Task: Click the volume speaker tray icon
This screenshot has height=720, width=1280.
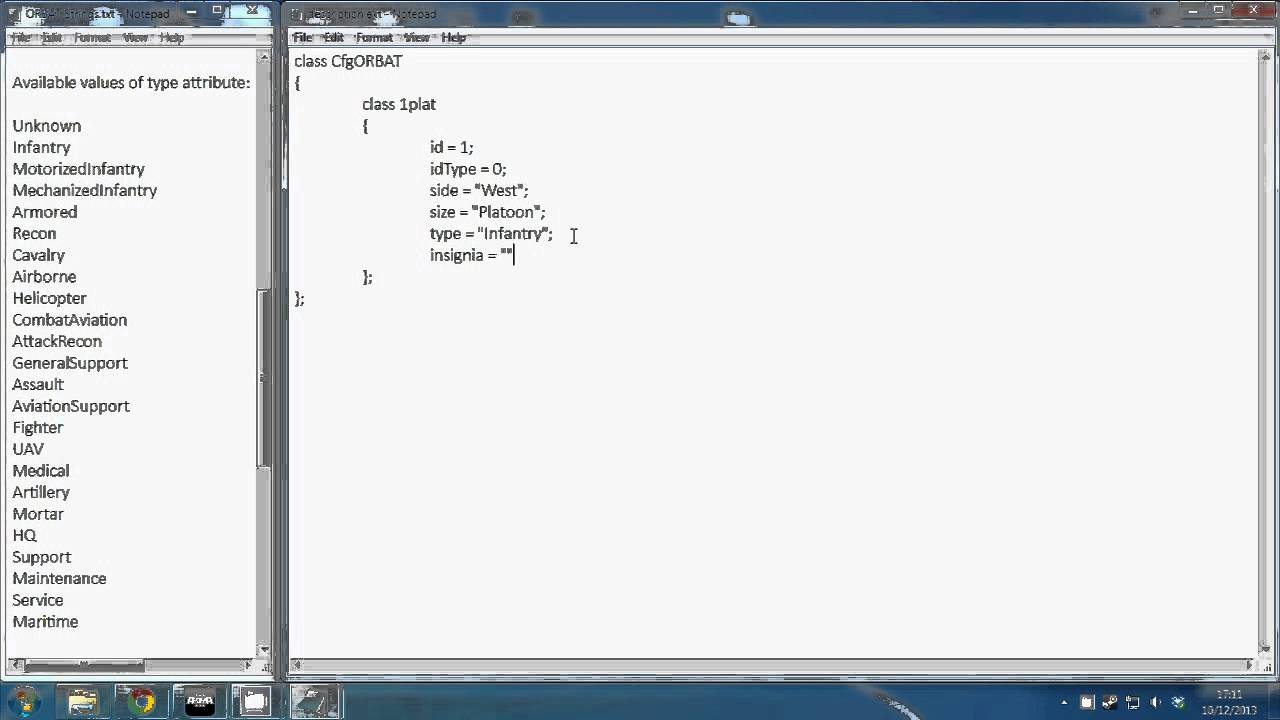Action: point(1156,703)
